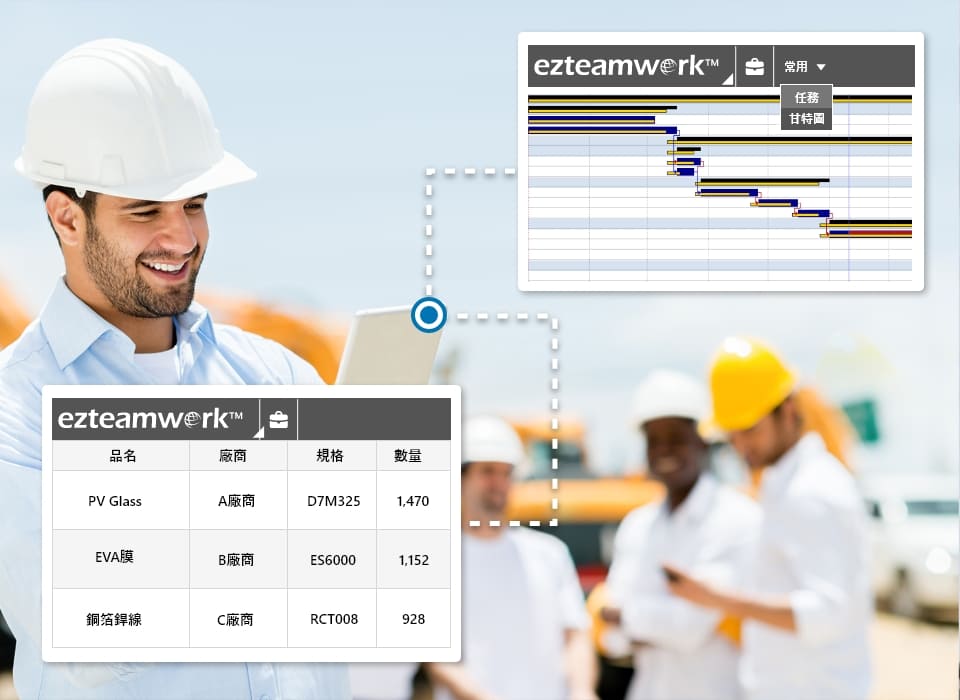Select the 1,152 quantity cell

point(413,559)
